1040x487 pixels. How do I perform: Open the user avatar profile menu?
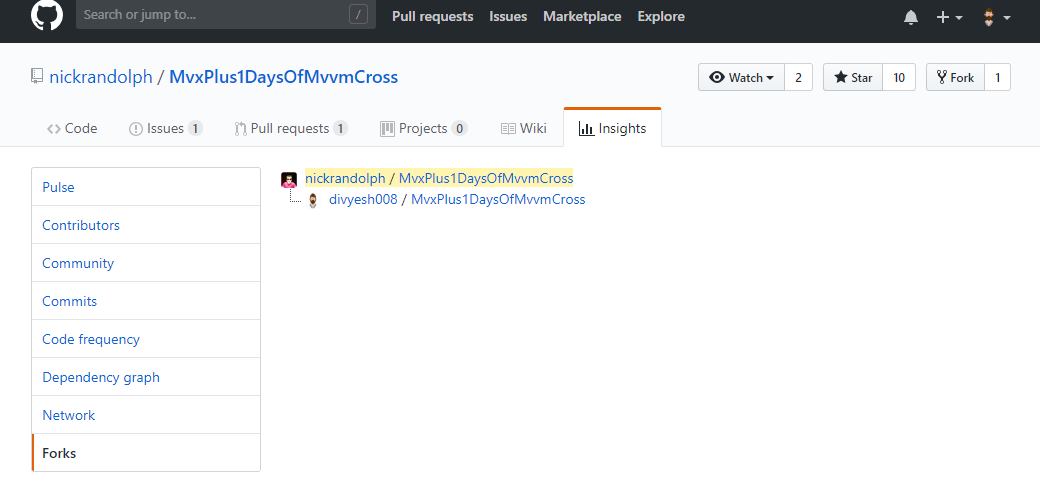996,18
